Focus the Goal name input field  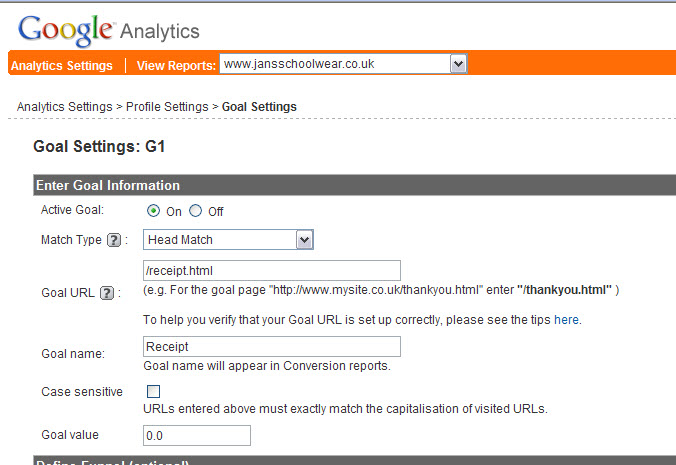[x=272, y=346]
